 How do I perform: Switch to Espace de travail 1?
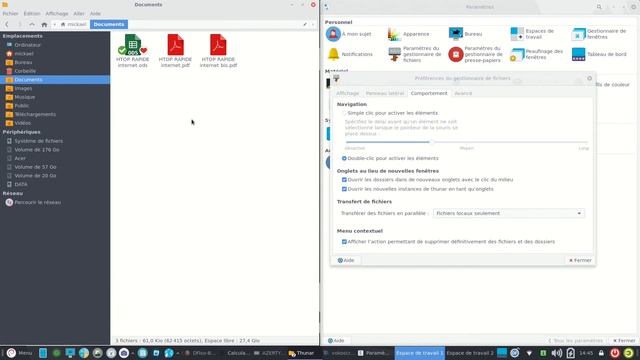click(420, 353)
